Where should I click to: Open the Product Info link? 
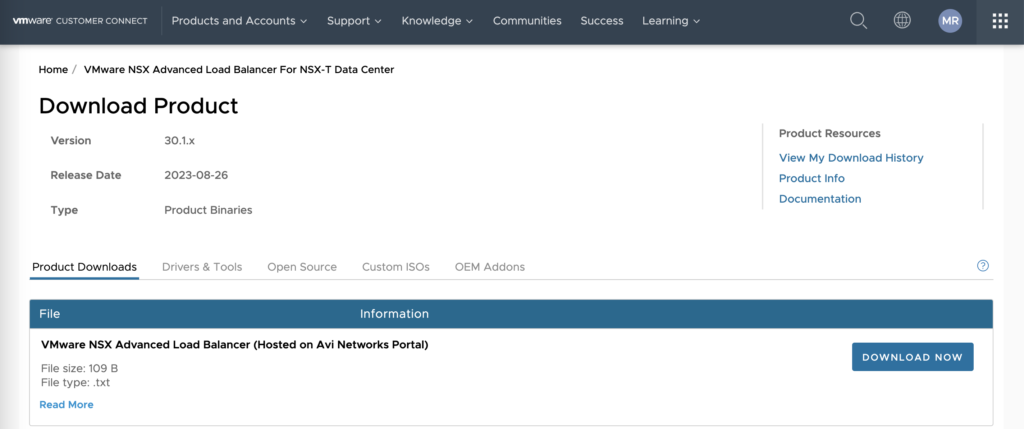[812, 178]
